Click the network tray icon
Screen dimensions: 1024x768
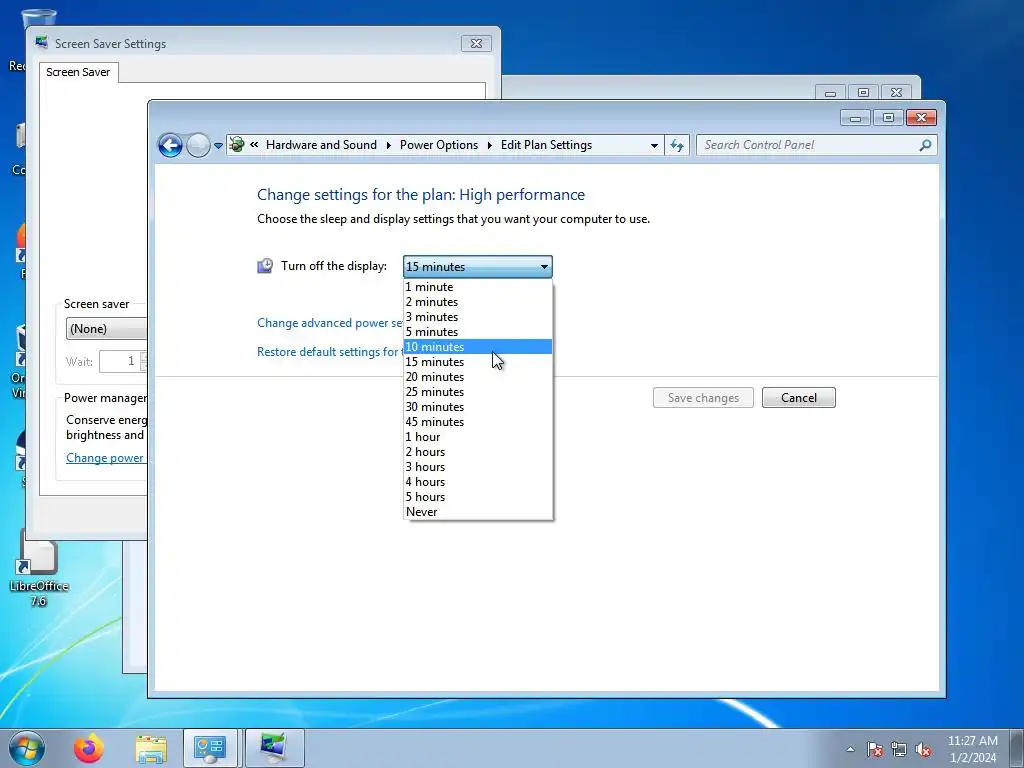[899, 749]
